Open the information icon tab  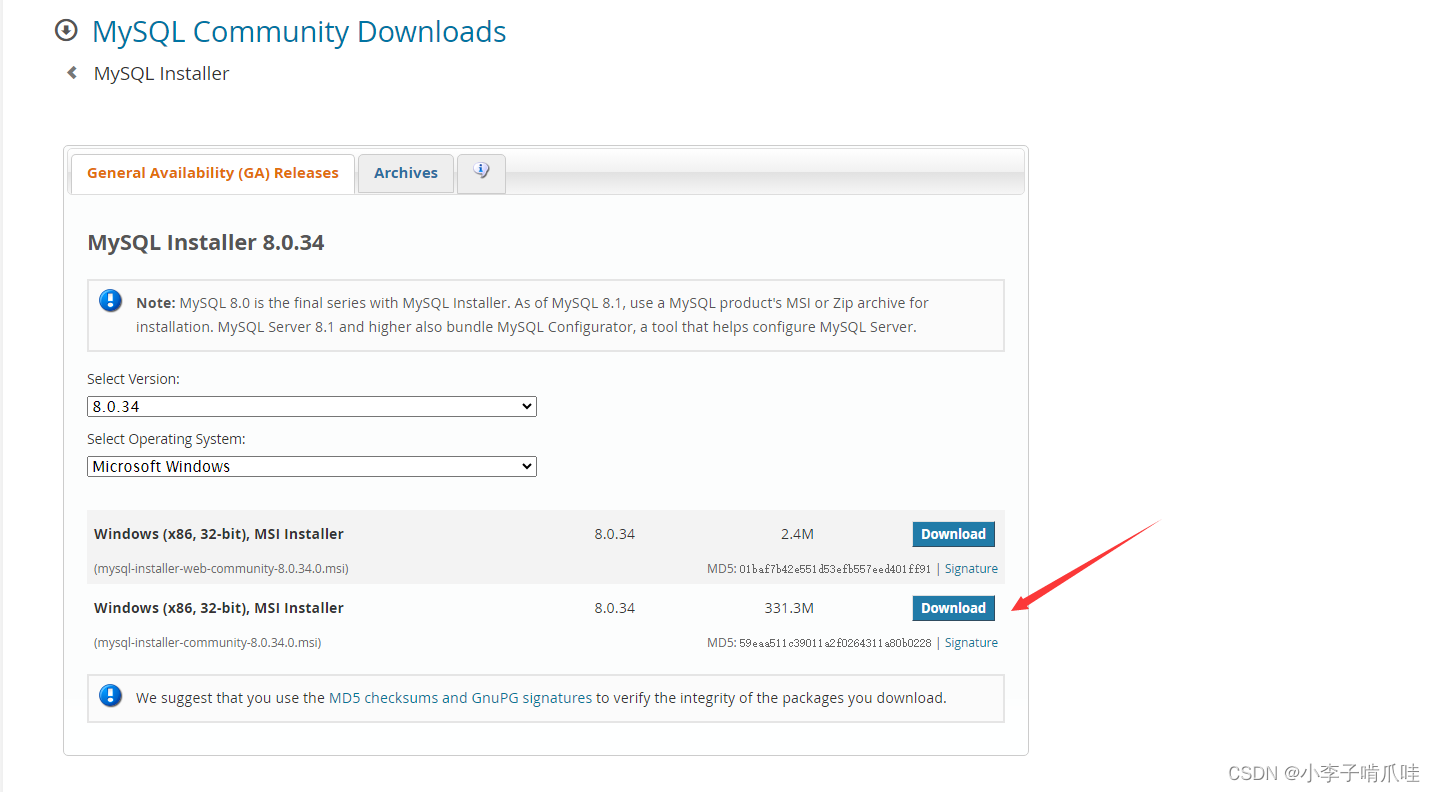[x=481, y=172]
